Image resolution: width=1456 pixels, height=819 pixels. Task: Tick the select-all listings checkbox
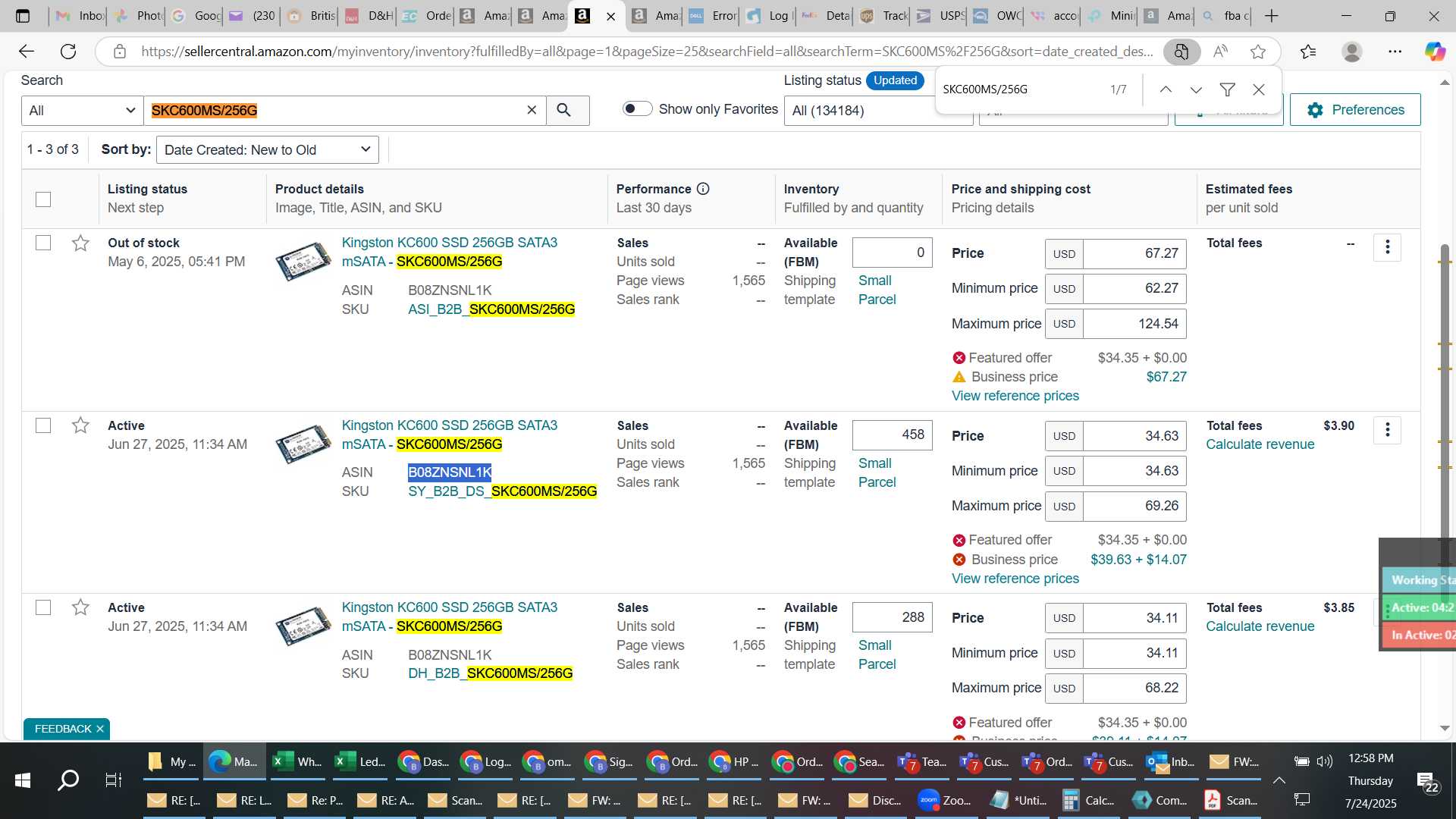click(43, 199)
